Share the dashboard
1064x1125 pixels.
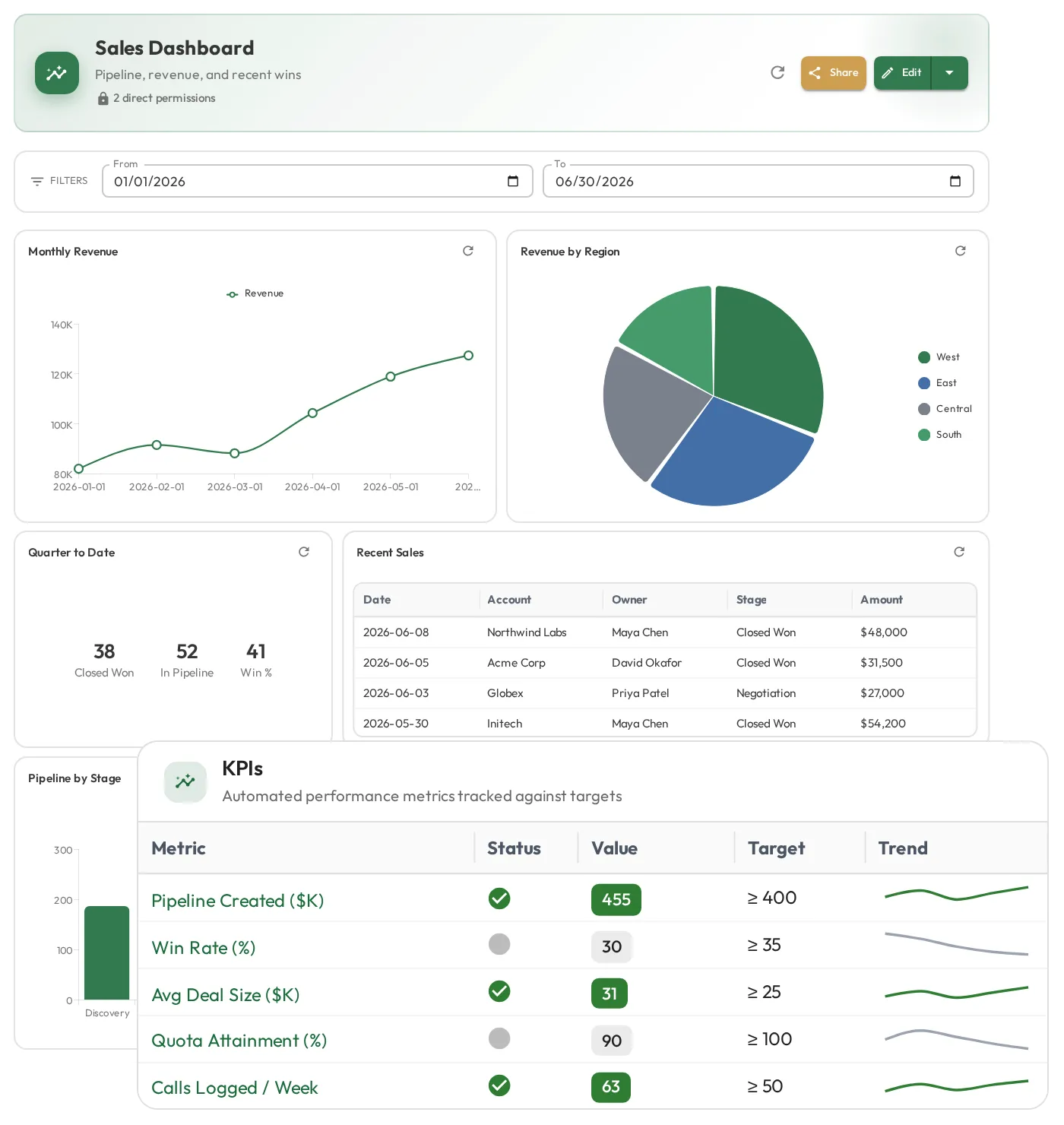point(834,73)
